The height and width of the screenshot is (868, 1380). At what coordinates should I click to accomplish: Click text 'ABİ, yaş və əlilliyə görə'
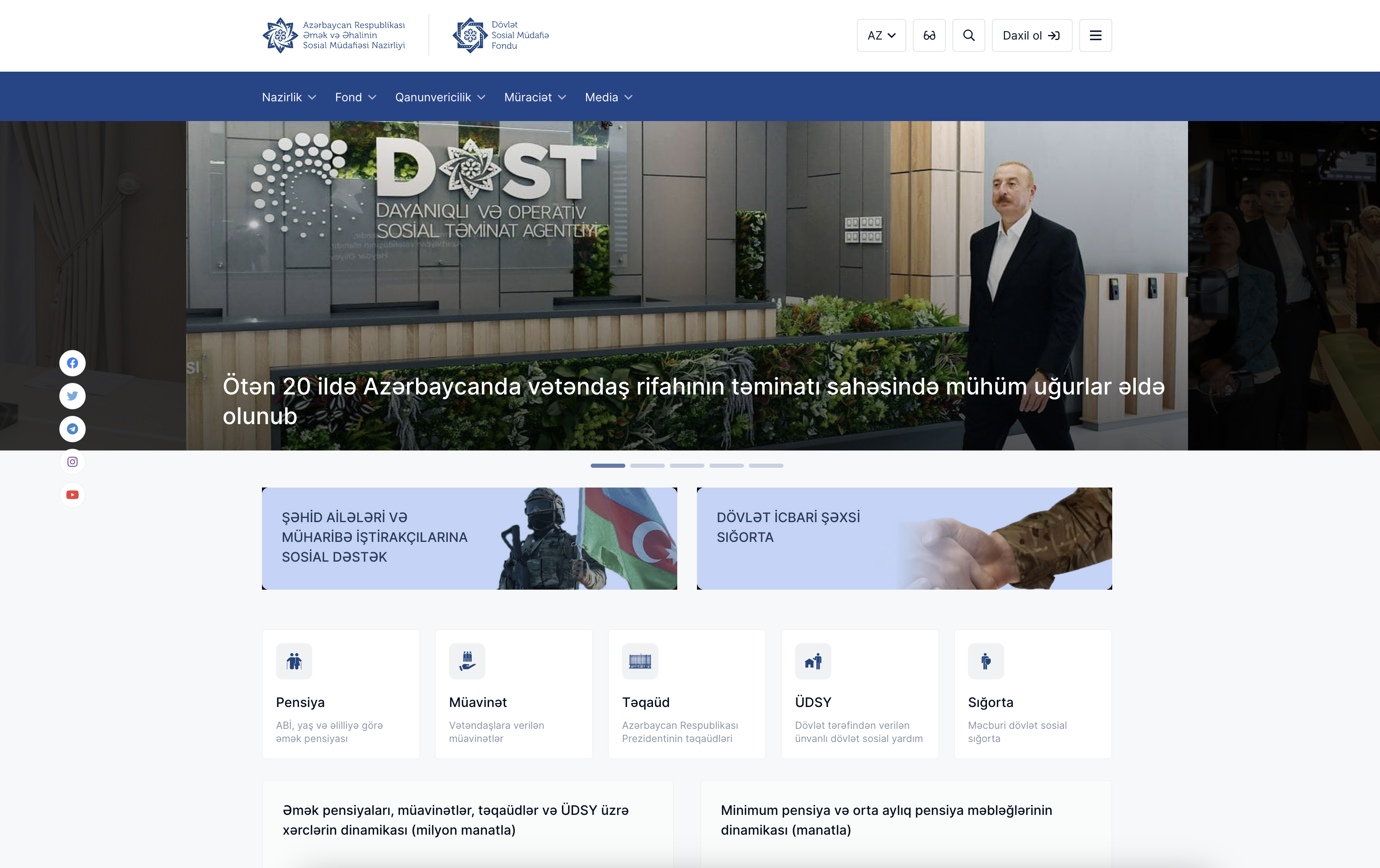(330, 726)
